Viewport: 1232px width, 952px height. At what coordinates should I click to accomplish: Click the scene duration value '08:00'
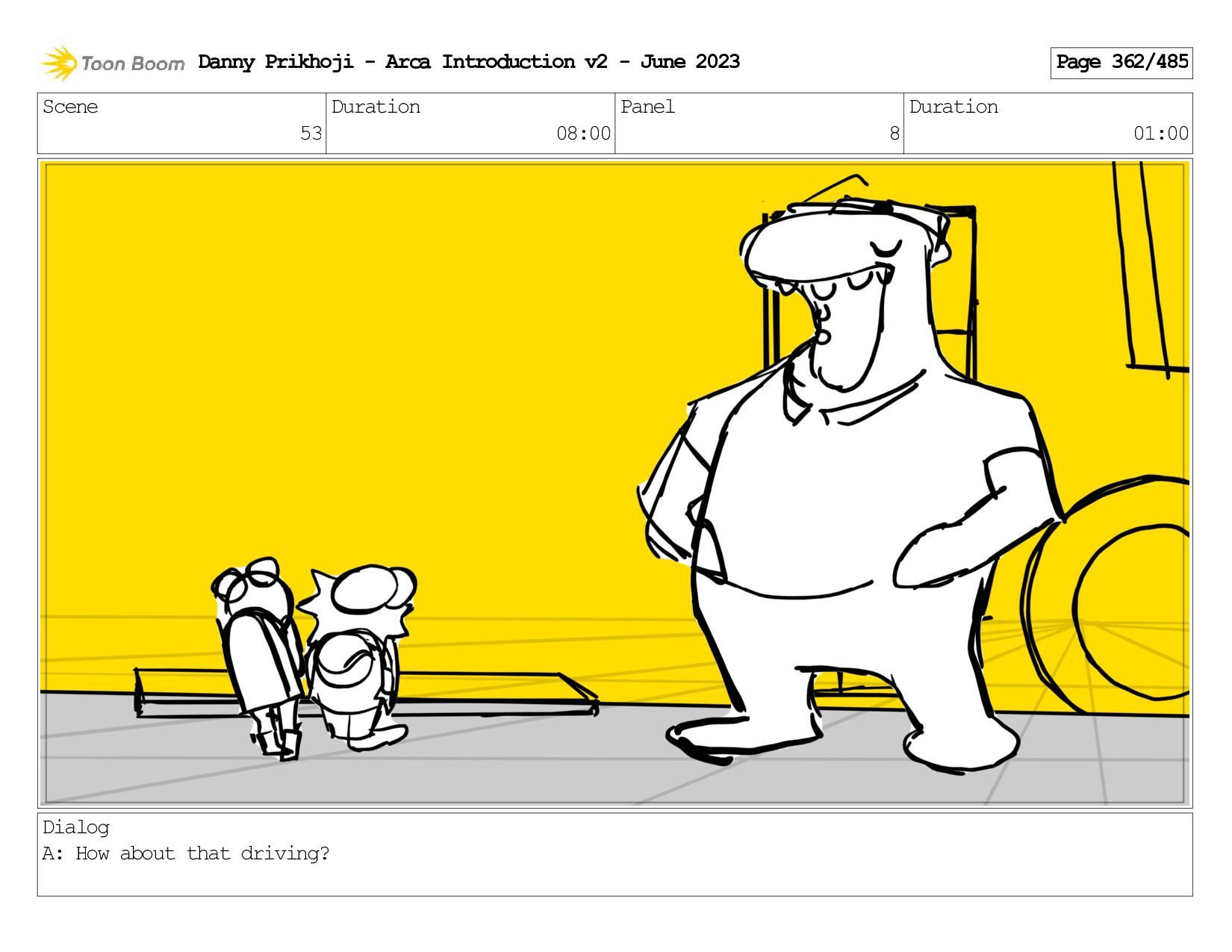pos(583,134)
